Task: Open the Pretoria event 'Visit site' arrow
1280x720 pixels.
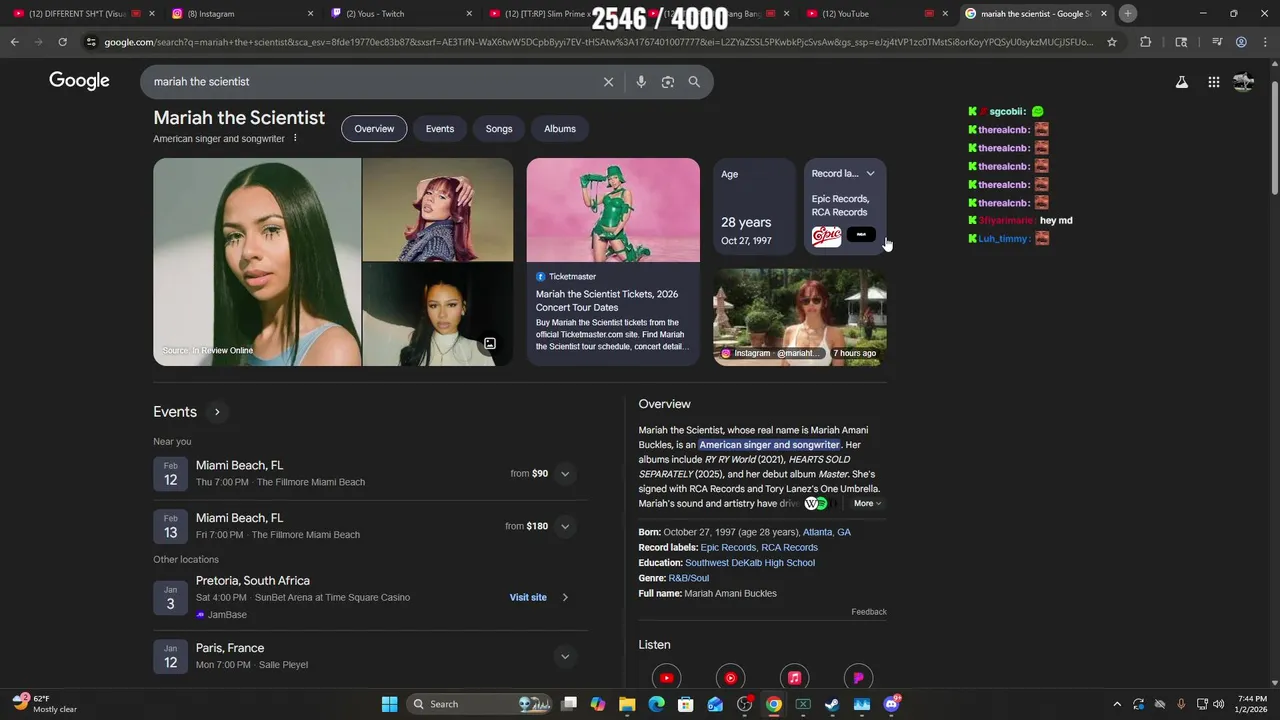Action: pyautogui.click(x=565, y=597)
